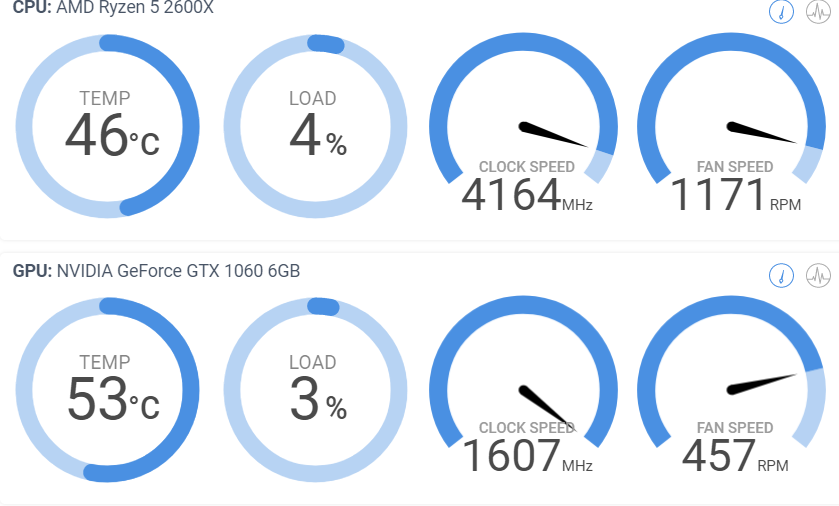
Task: Click the GPU FAN SPEED label text
Action: [735, 428]
